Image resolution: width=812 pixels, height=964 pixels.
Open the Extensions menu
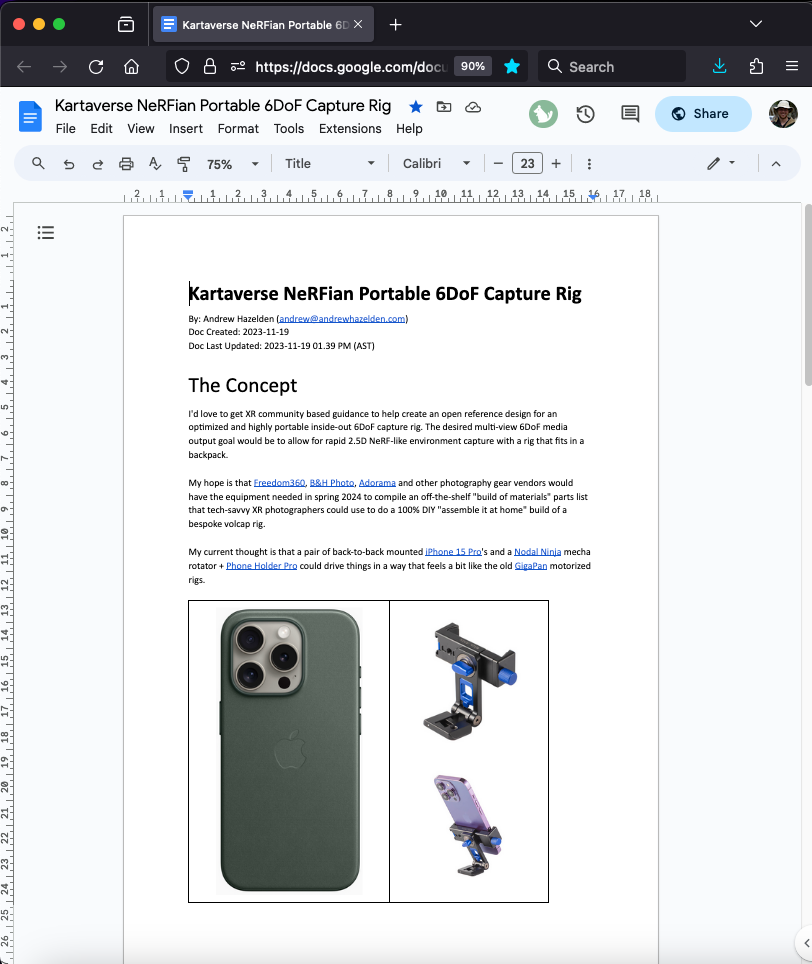[350, 128]
